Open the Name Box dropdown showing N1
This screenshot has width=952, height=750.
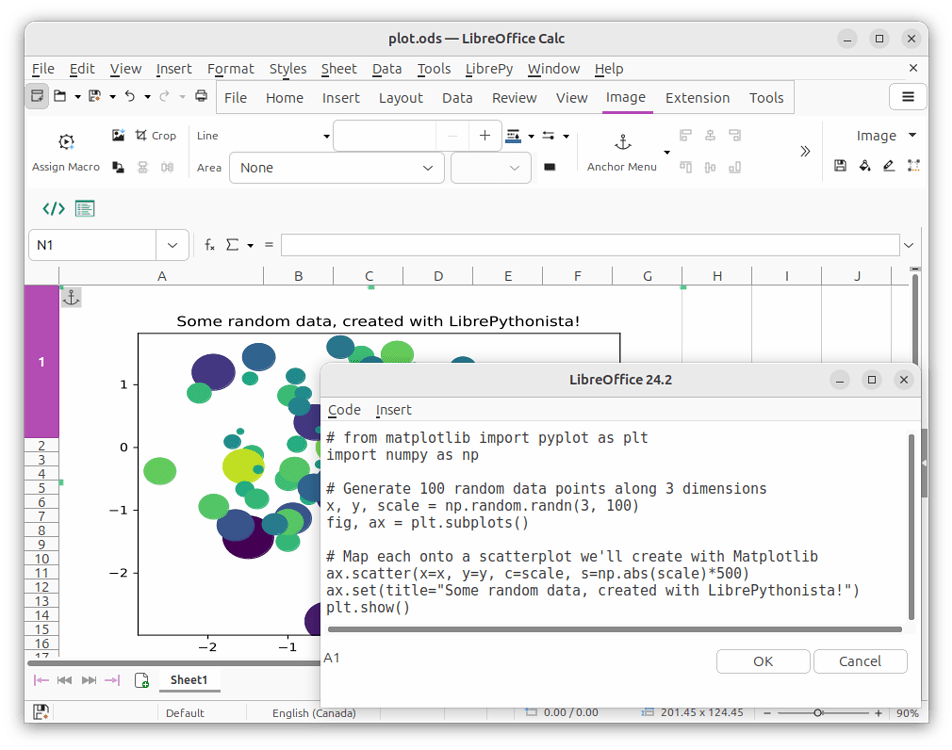coord(171,245)
